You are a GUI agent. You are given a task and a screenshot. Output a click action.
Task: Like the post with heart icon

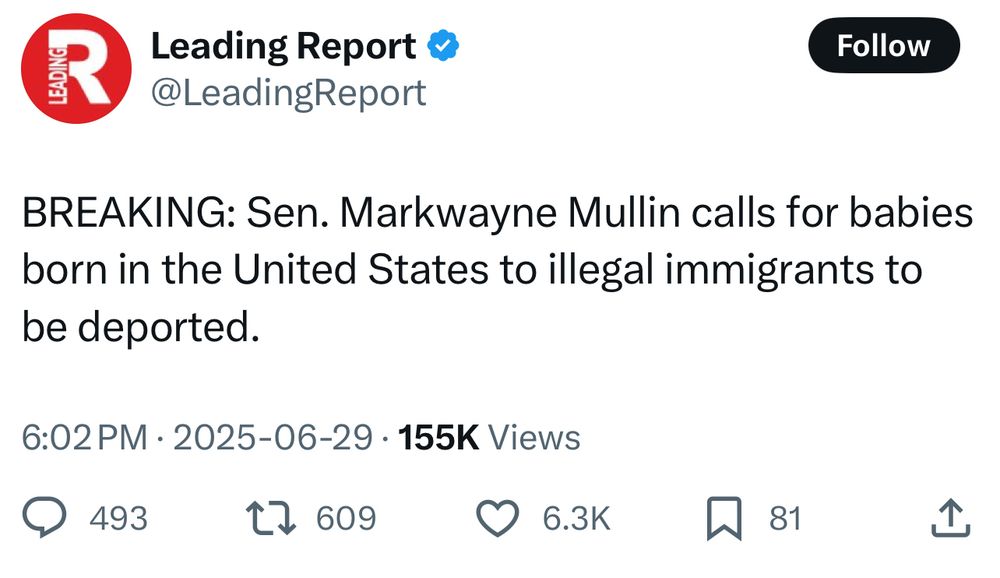[x=497, y=518]
